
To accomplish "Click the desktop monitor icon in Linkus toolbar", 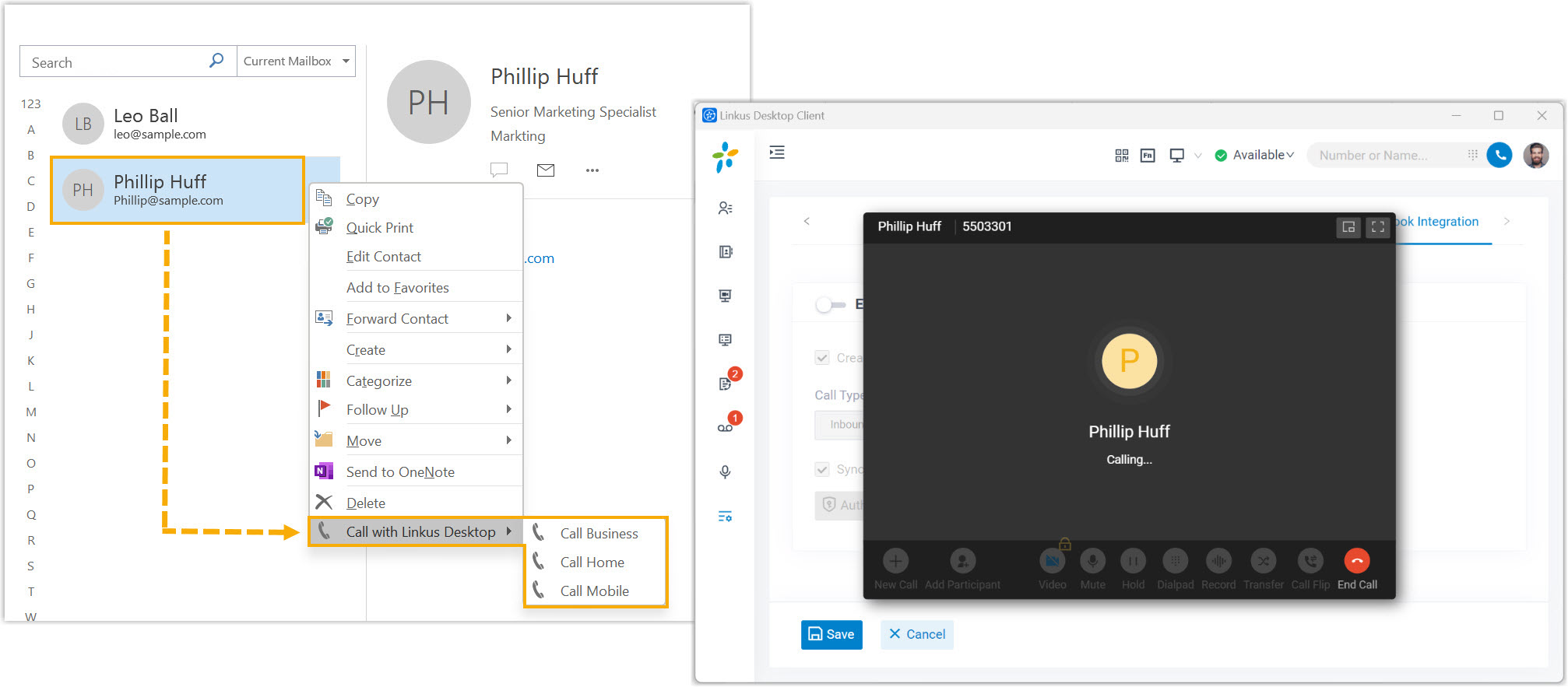I will [x=1177, y=156].
